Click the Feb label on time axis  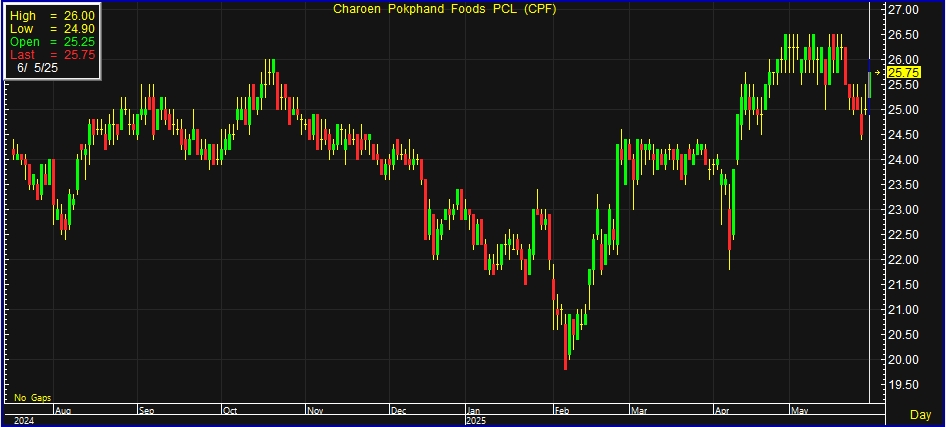tap(562, 411)
